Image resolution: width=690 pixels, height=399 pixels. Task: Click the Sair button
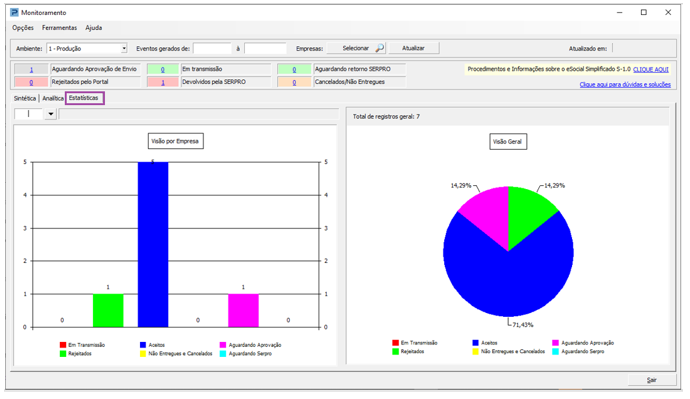point(651,380)
